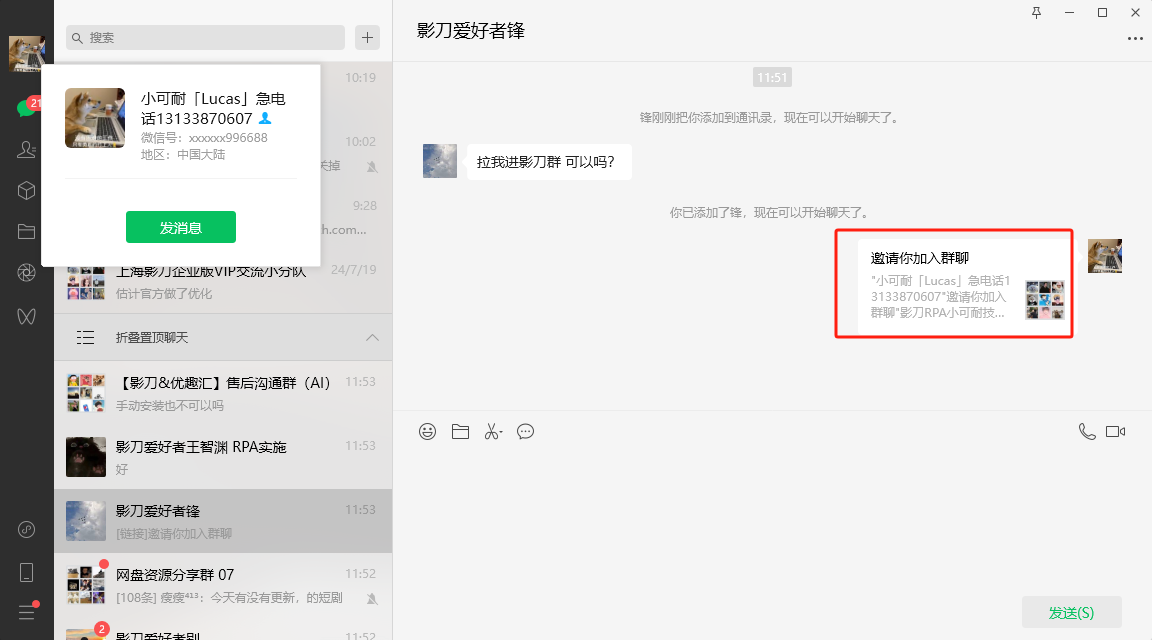The image size is (1152, 640).
Task: Click the message text 拉我进影刀群 可以吗?
Action: tap(546, 162)
